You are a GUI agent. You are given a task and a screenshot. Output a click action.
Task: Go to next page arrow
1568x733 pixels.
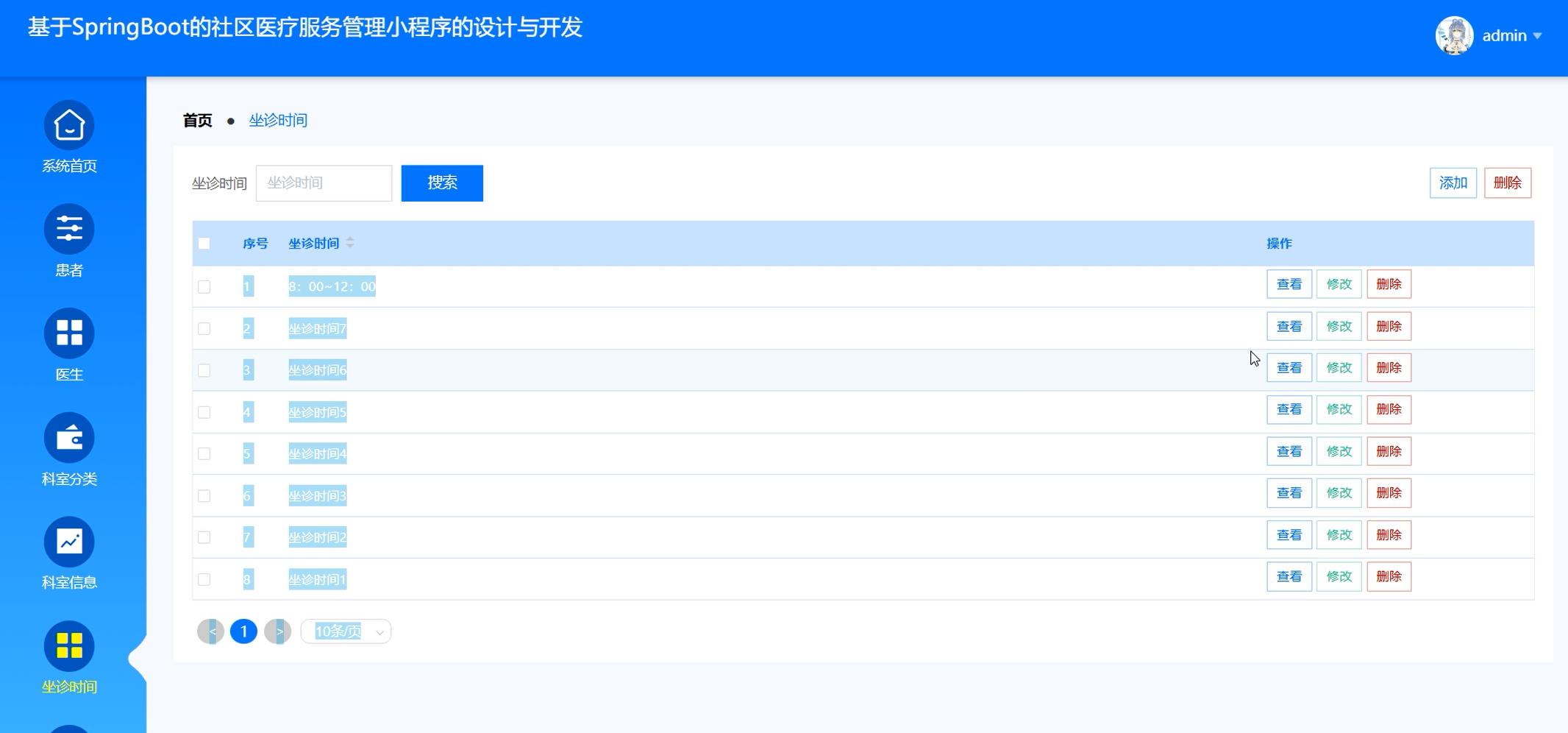tap(278, 631)
